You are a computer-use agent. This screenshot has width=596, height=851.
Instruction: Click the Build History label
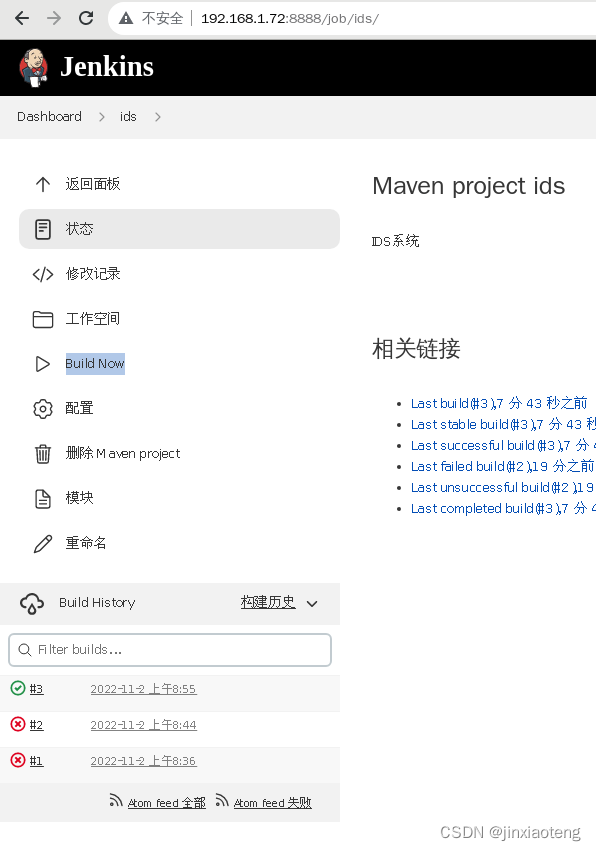point(97,603)
